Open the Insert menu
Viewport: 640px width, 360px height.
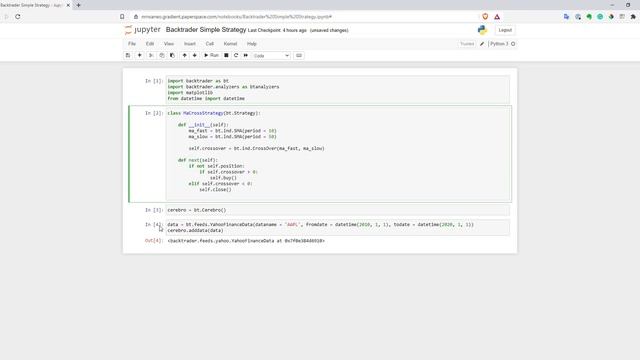click(x=189, y=44)
